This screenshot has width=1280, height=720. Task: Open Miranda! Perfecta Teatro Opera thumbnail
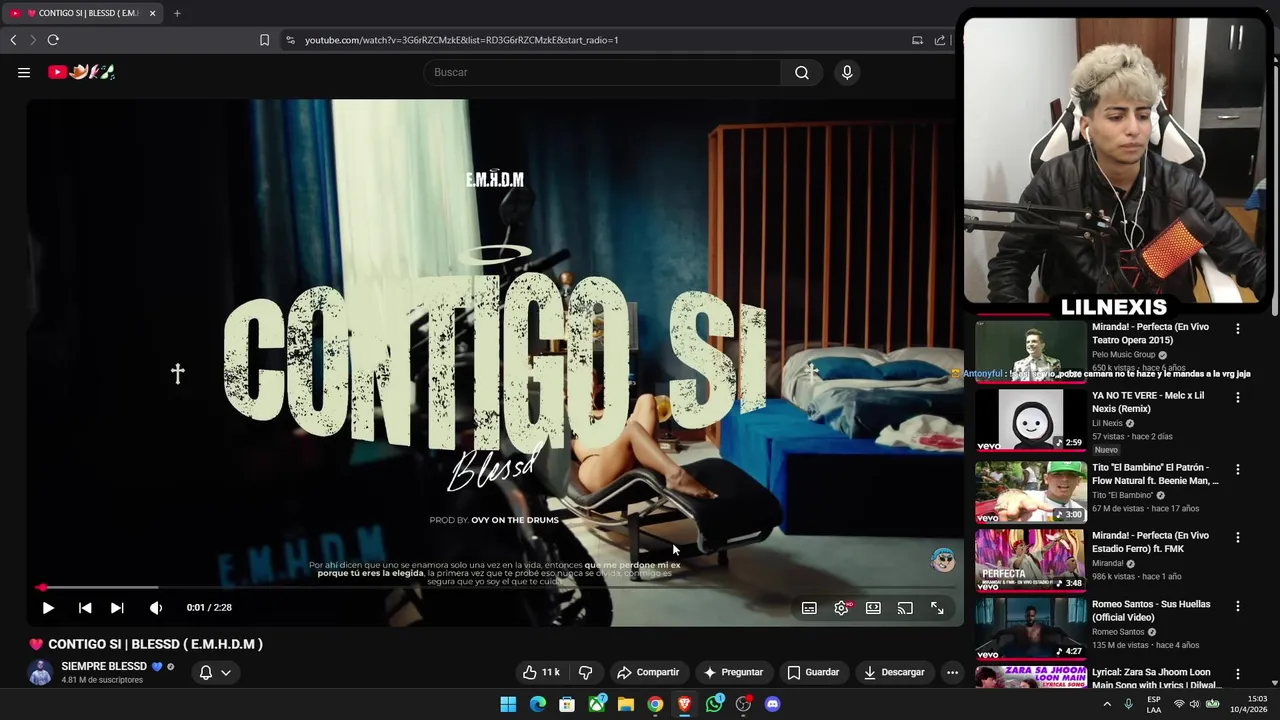pos(1030,352)
